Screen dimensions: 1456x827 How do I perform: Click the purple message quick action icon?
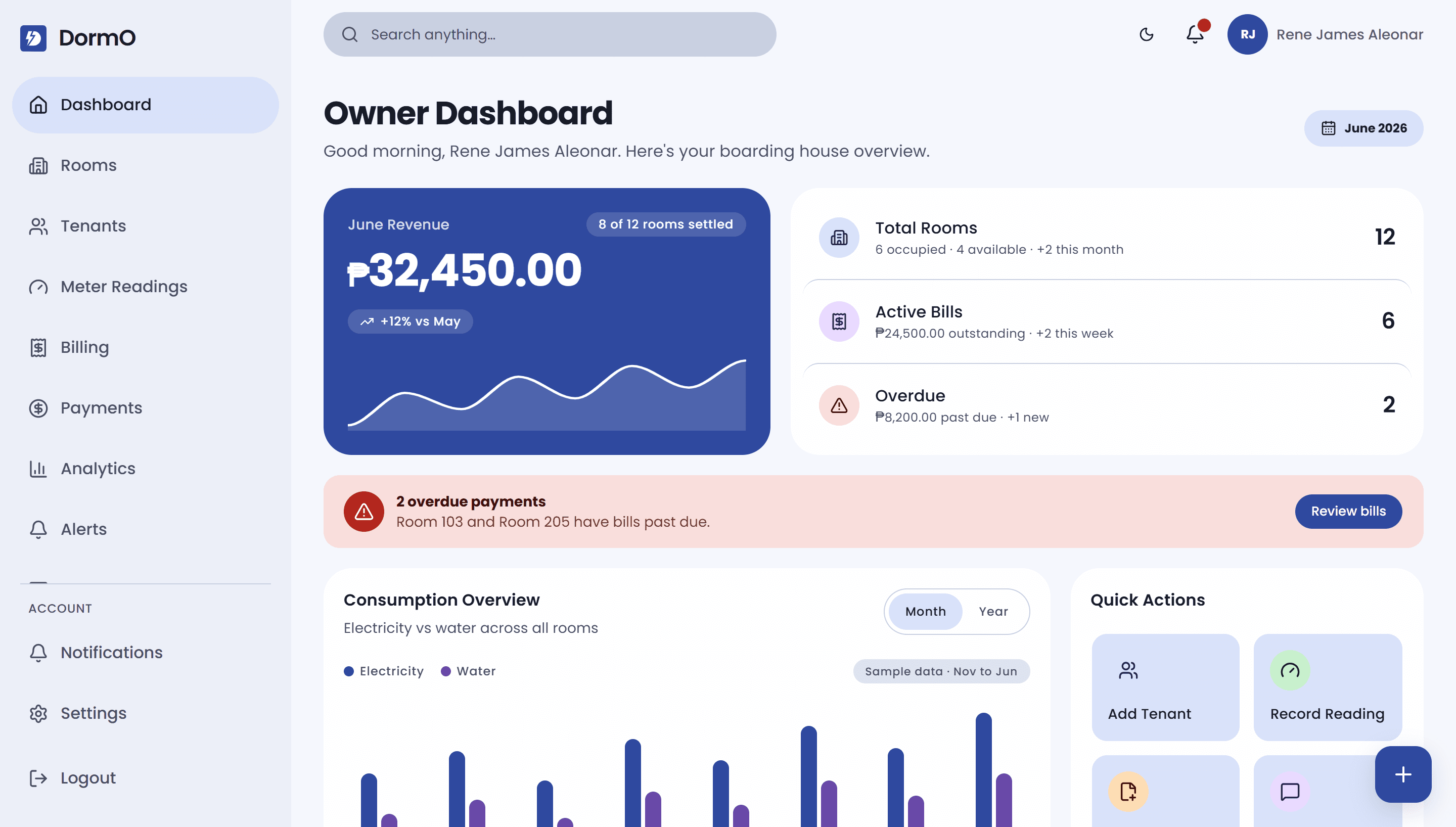coord(1290,792)
